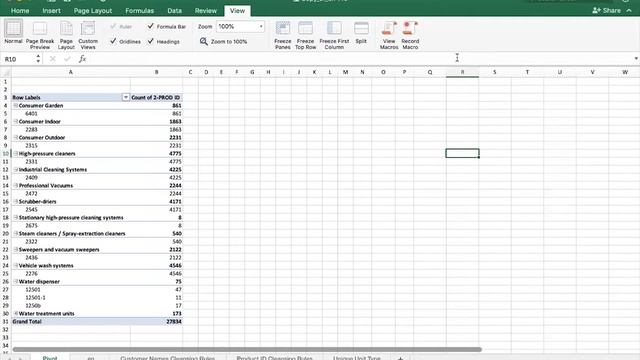Click the Grand Total cell
This screenshot has height=360, width=640.
pos(71,322)
